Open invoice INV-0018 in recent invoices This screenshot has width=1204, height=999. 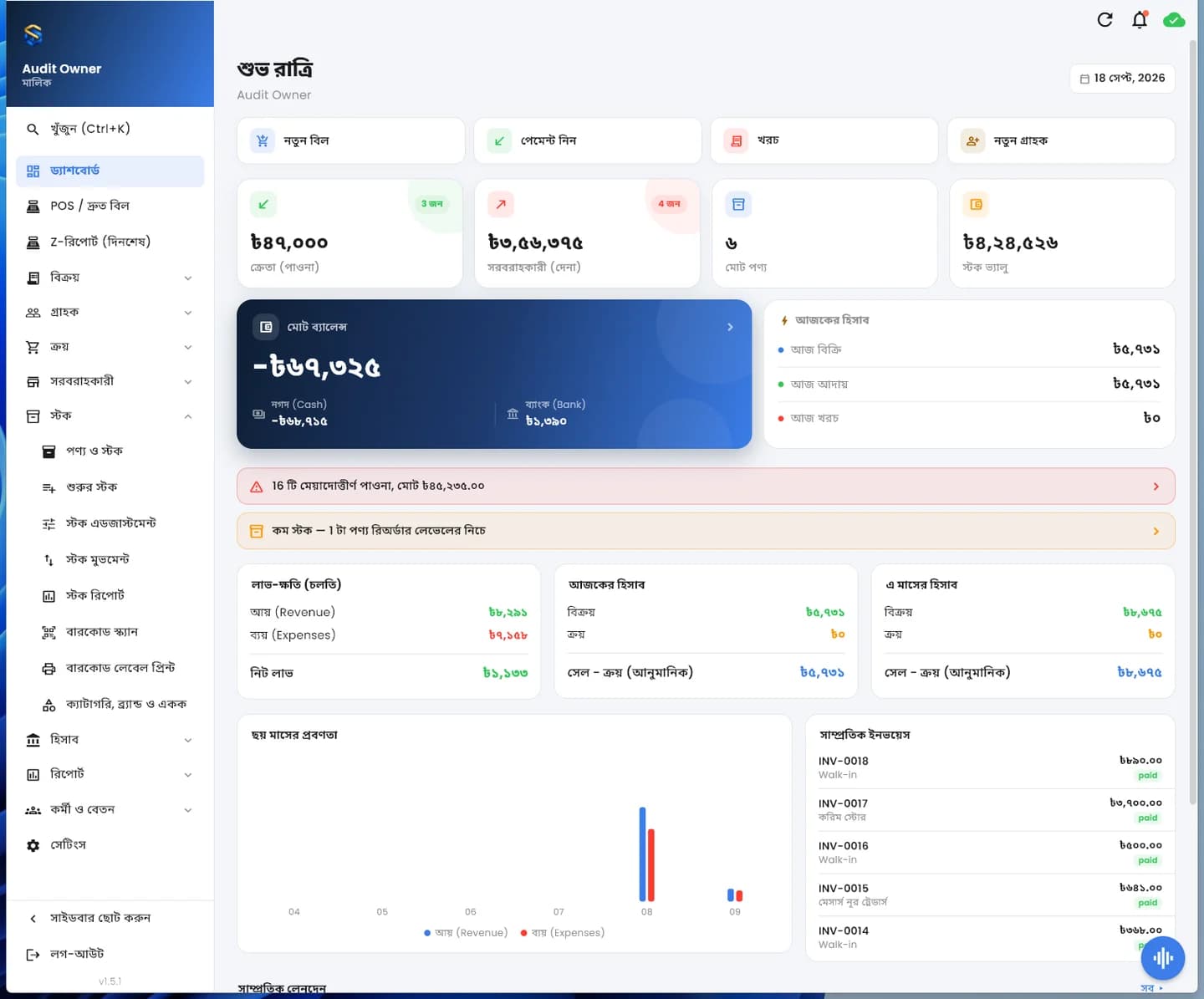click(x=990, y=767)
